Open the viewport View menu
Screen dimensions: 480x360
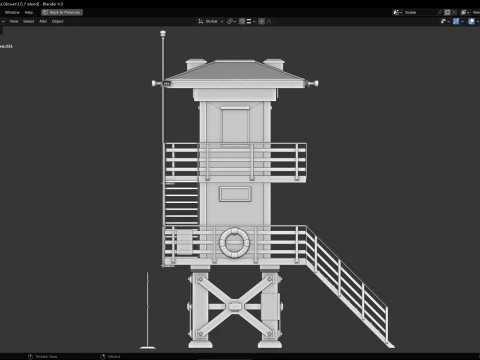14,21
